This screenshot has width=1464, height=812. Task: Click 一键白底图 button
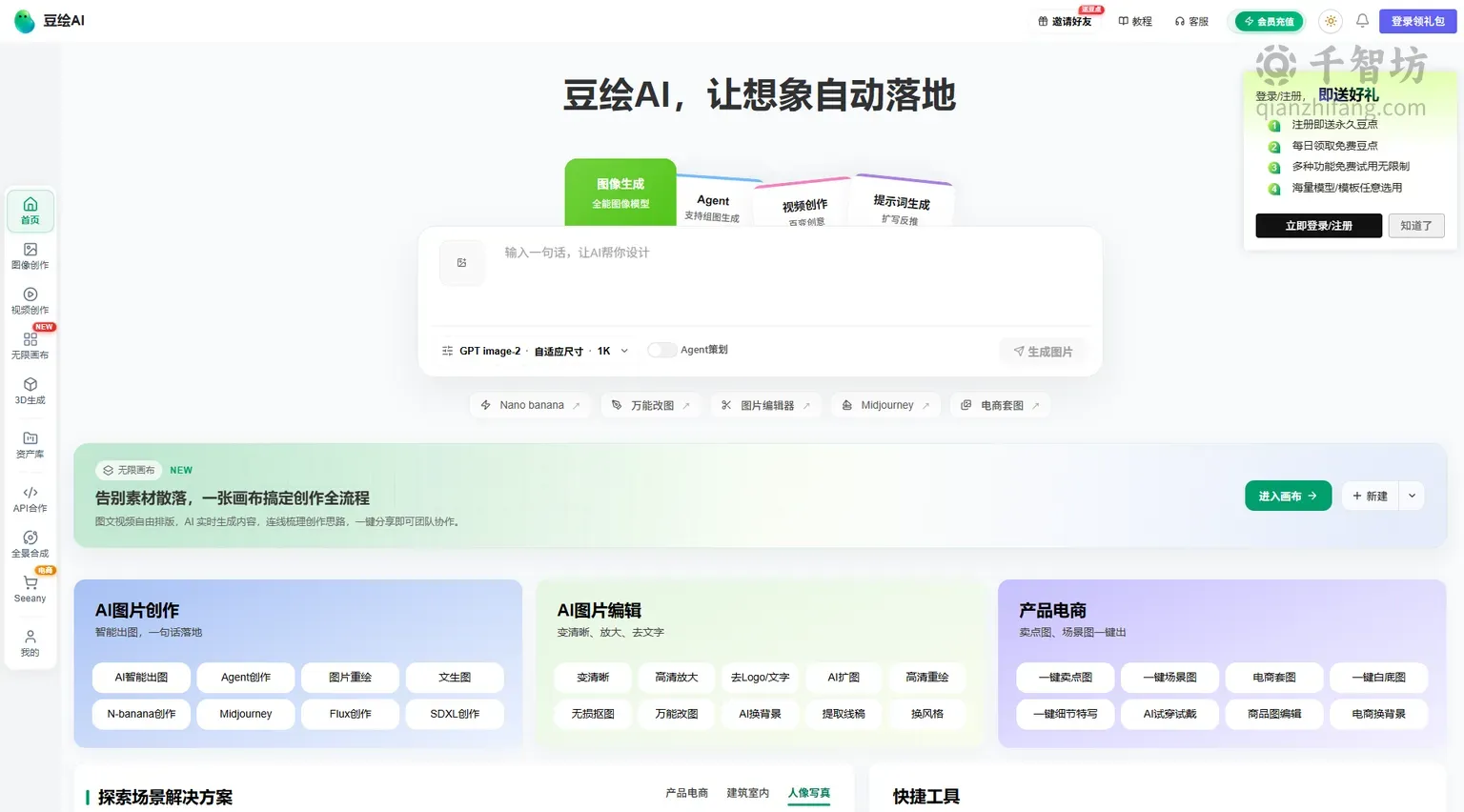pyautogui.click(x=1379, y=678)
